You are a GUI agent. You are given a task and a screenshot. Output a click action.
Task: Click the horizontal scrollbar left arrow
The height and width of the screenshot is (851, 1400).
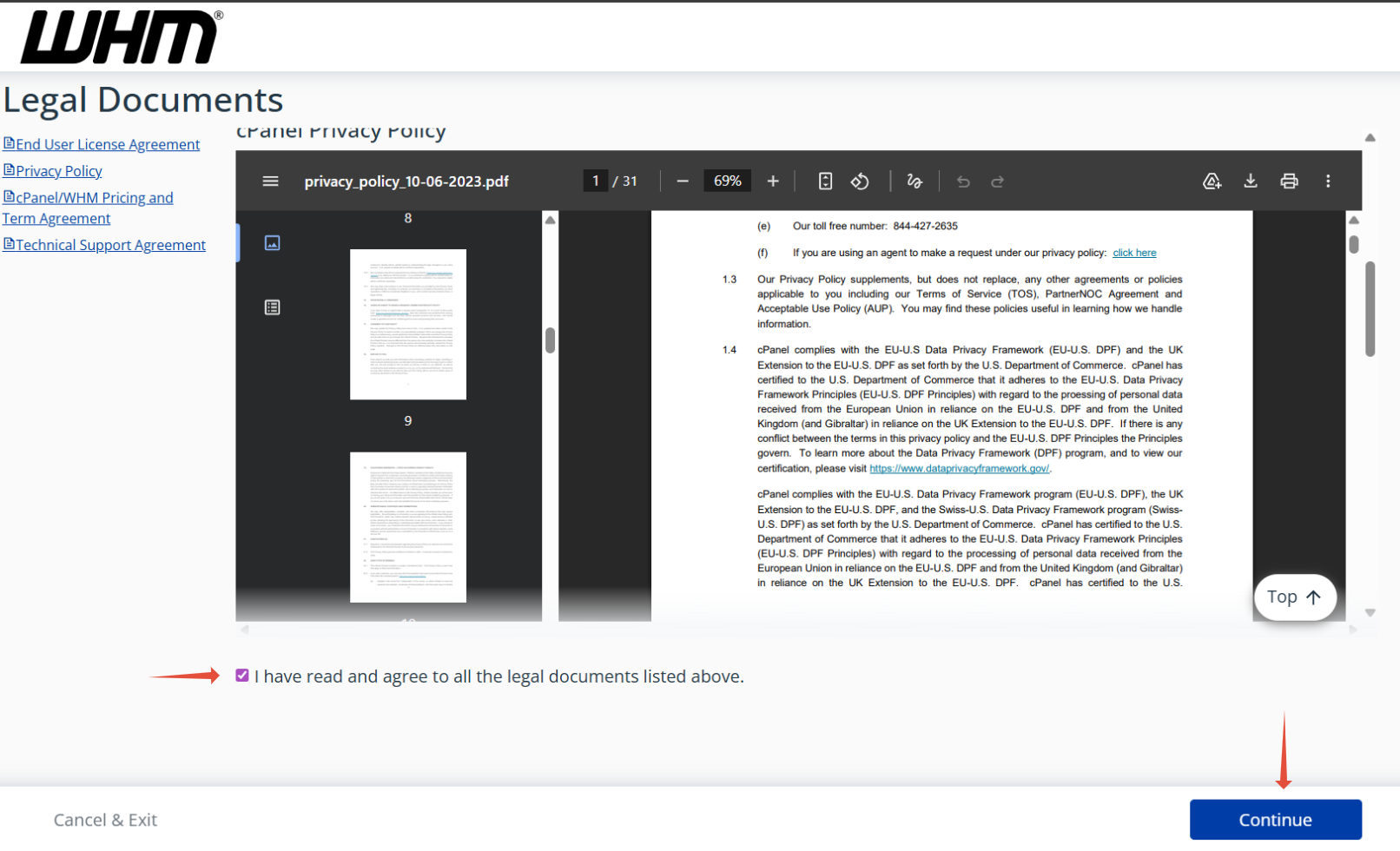pos(244,630)
